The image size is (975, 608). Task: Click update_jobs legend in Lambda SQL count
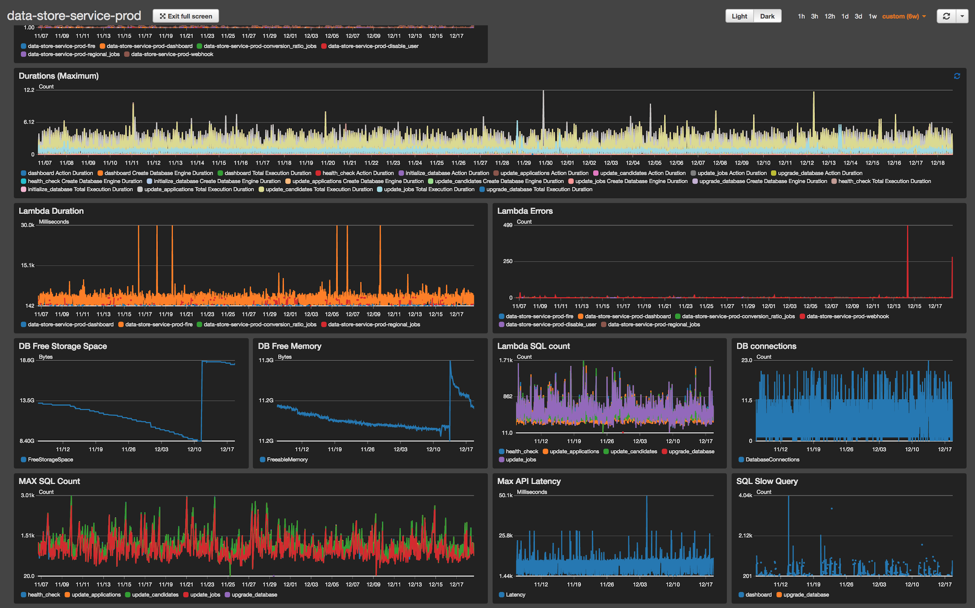[x=502, y=460]
